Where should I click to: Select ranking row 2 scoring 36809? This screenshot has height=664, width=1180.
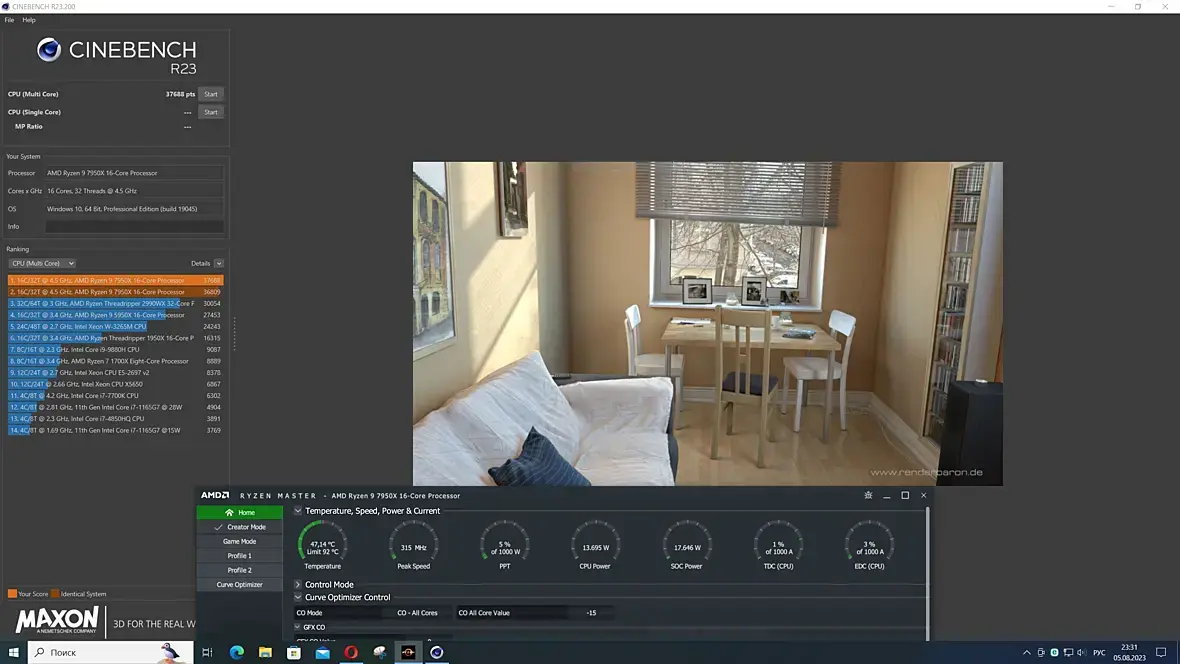[115, 292]
